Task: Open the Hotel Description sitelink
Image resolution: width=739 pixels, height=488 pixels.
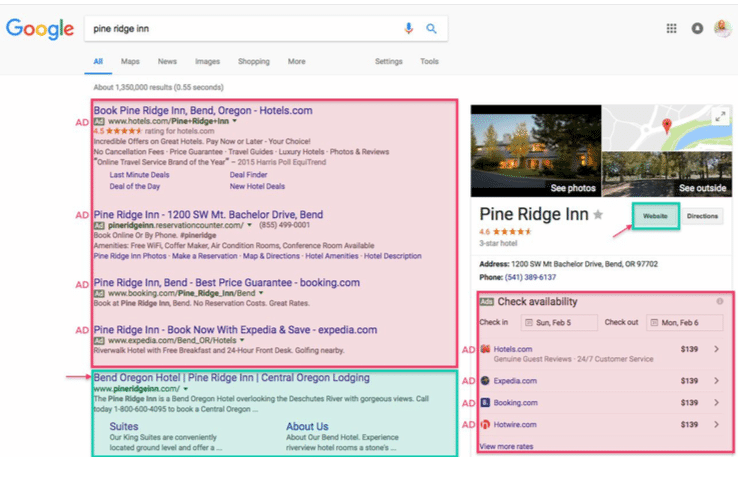Action: point(393,256)
